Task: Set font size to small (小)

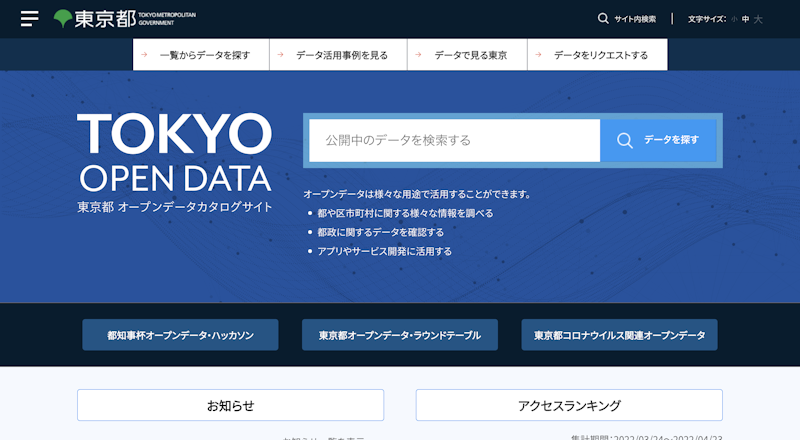Action: pos(733,19)
